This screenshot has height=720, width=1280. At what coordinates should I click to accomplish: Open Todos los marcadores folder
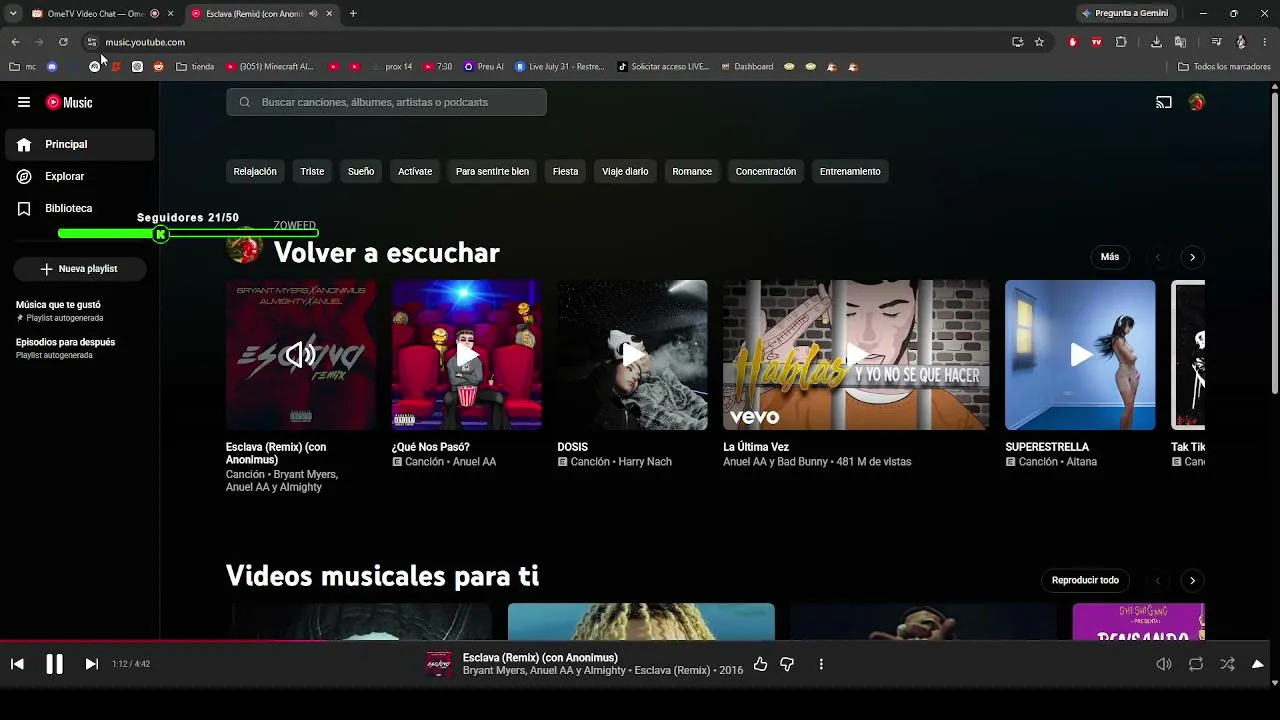(x=1224, y=67)
